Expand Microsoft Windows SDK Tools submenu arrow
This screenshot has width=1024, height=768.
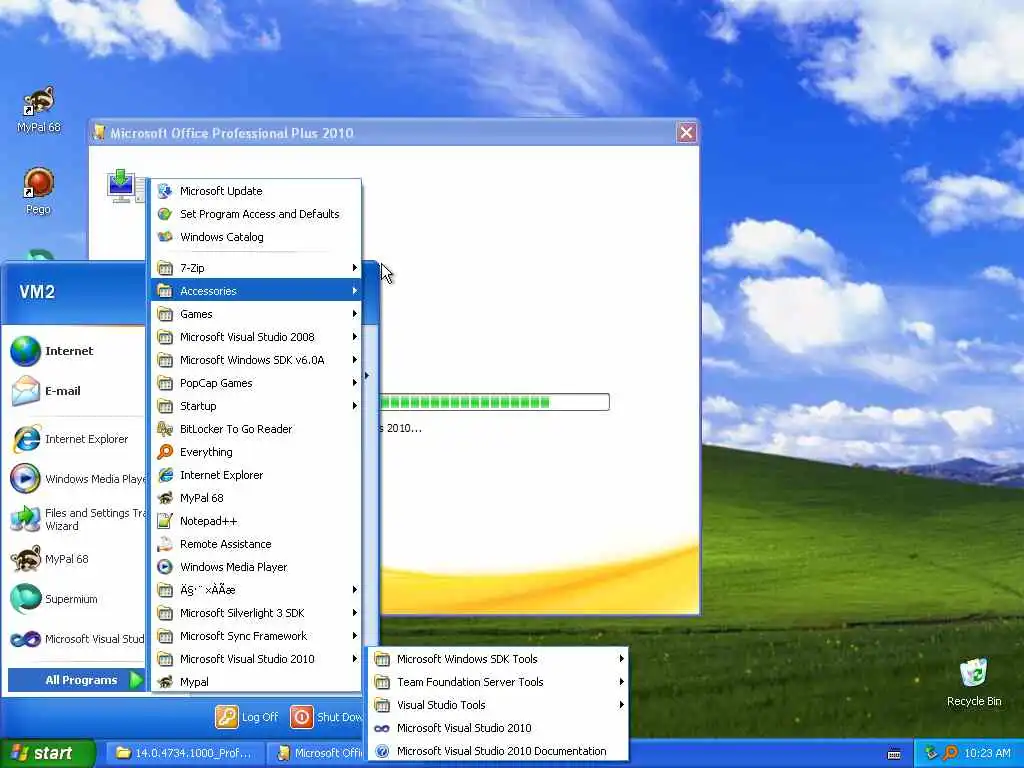click(x=622, y=659)
